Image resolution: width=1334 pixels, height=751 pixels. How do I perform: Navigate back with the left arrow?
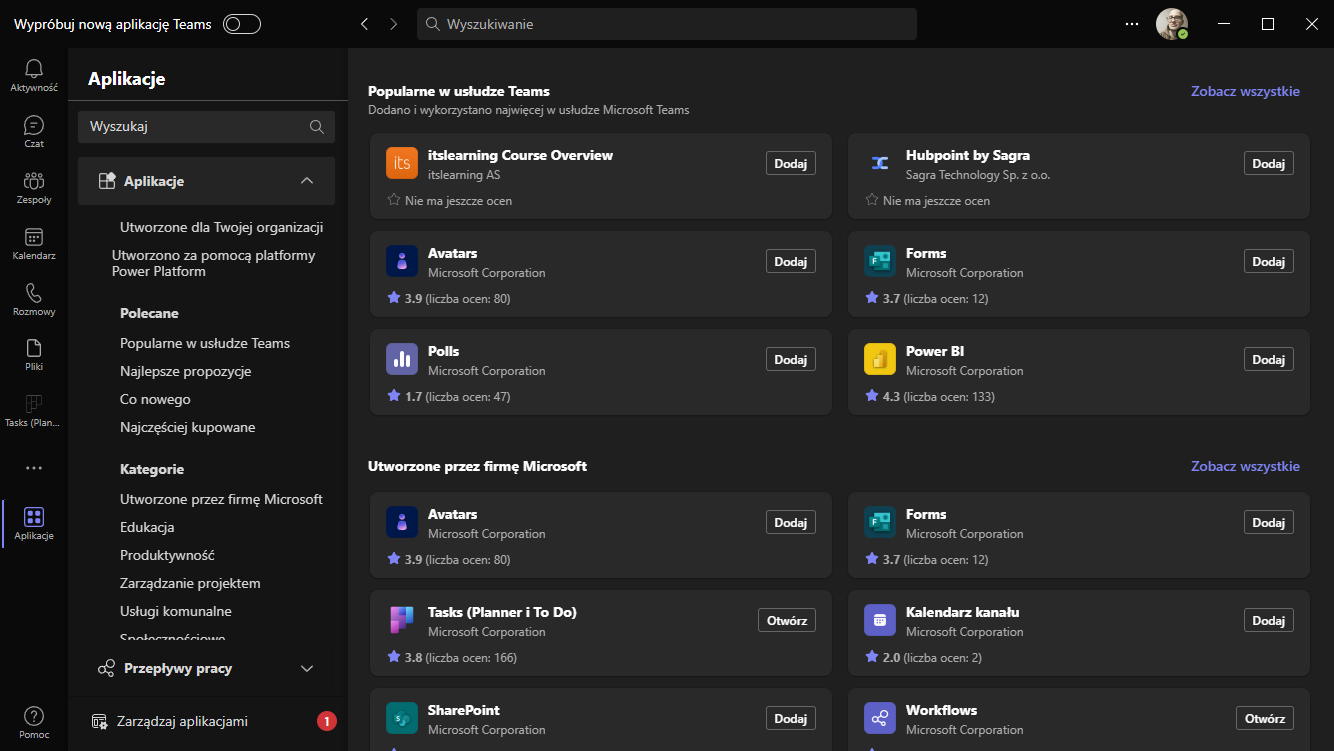[x=365, y=24]
